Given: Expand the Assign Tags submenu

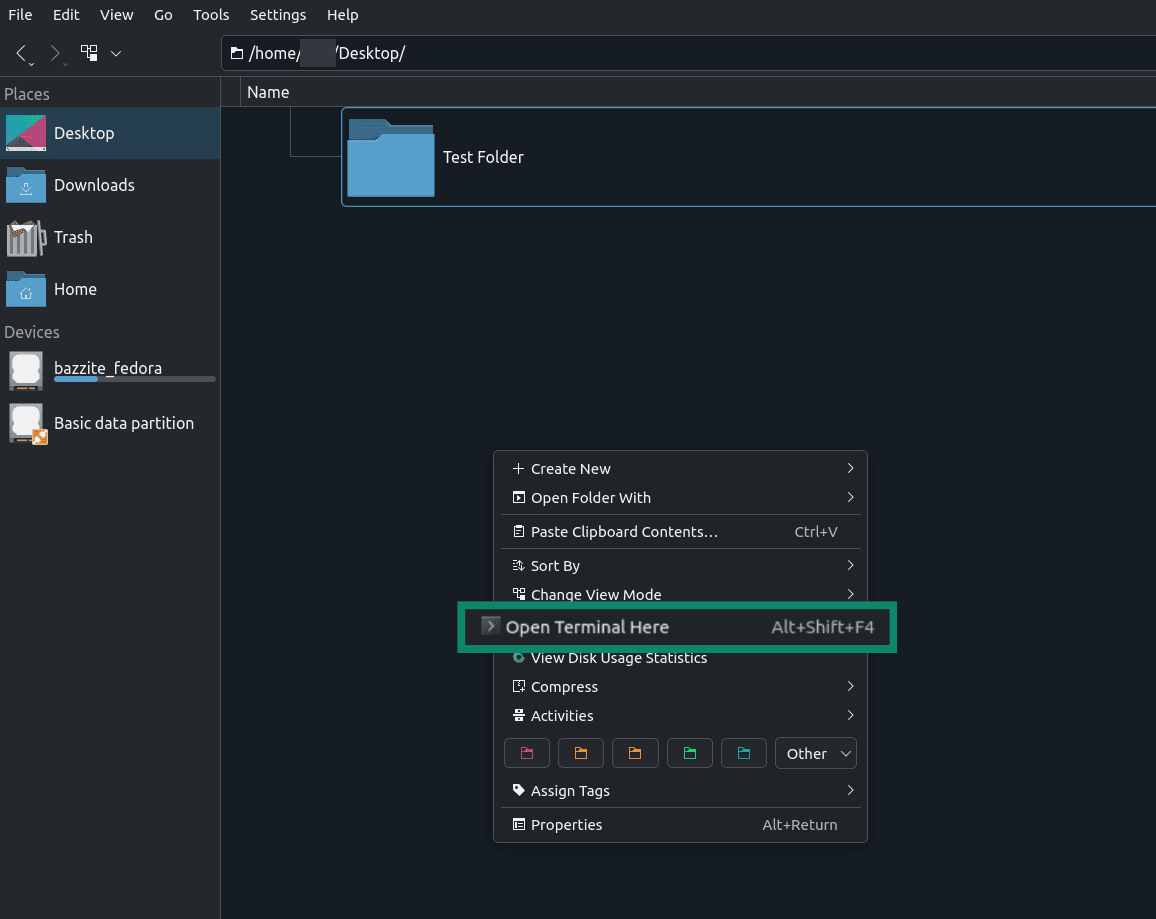Looking at the screenshot, I should (680, 791).
